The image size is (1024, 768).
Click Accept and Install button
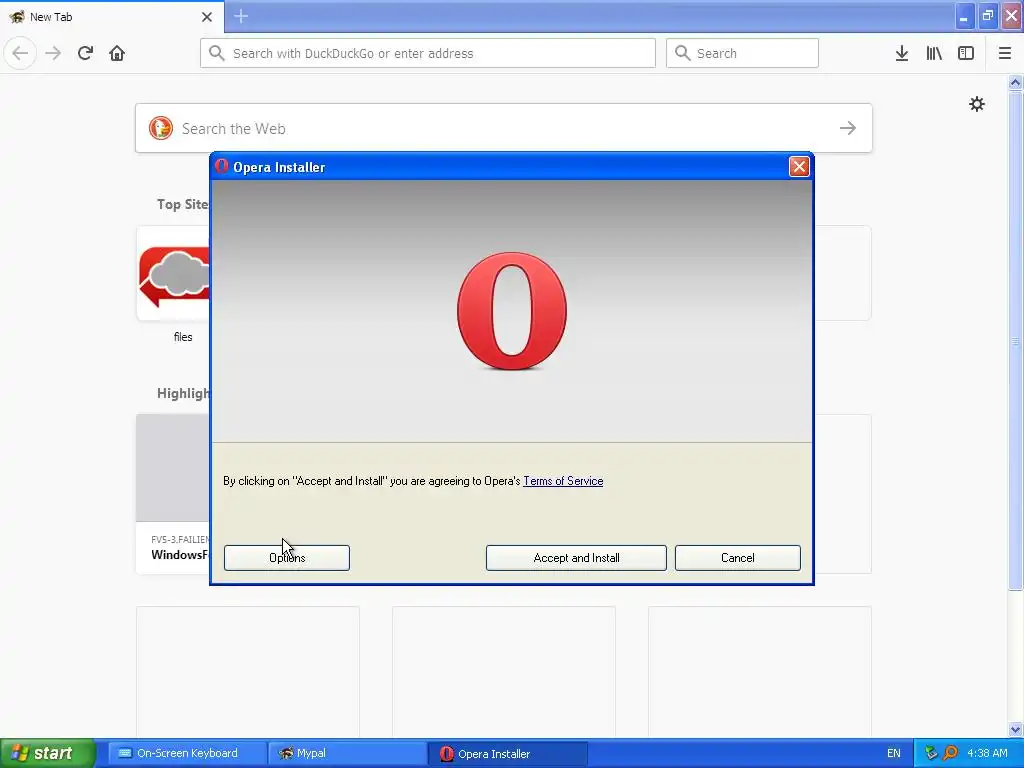click(576, 558)
